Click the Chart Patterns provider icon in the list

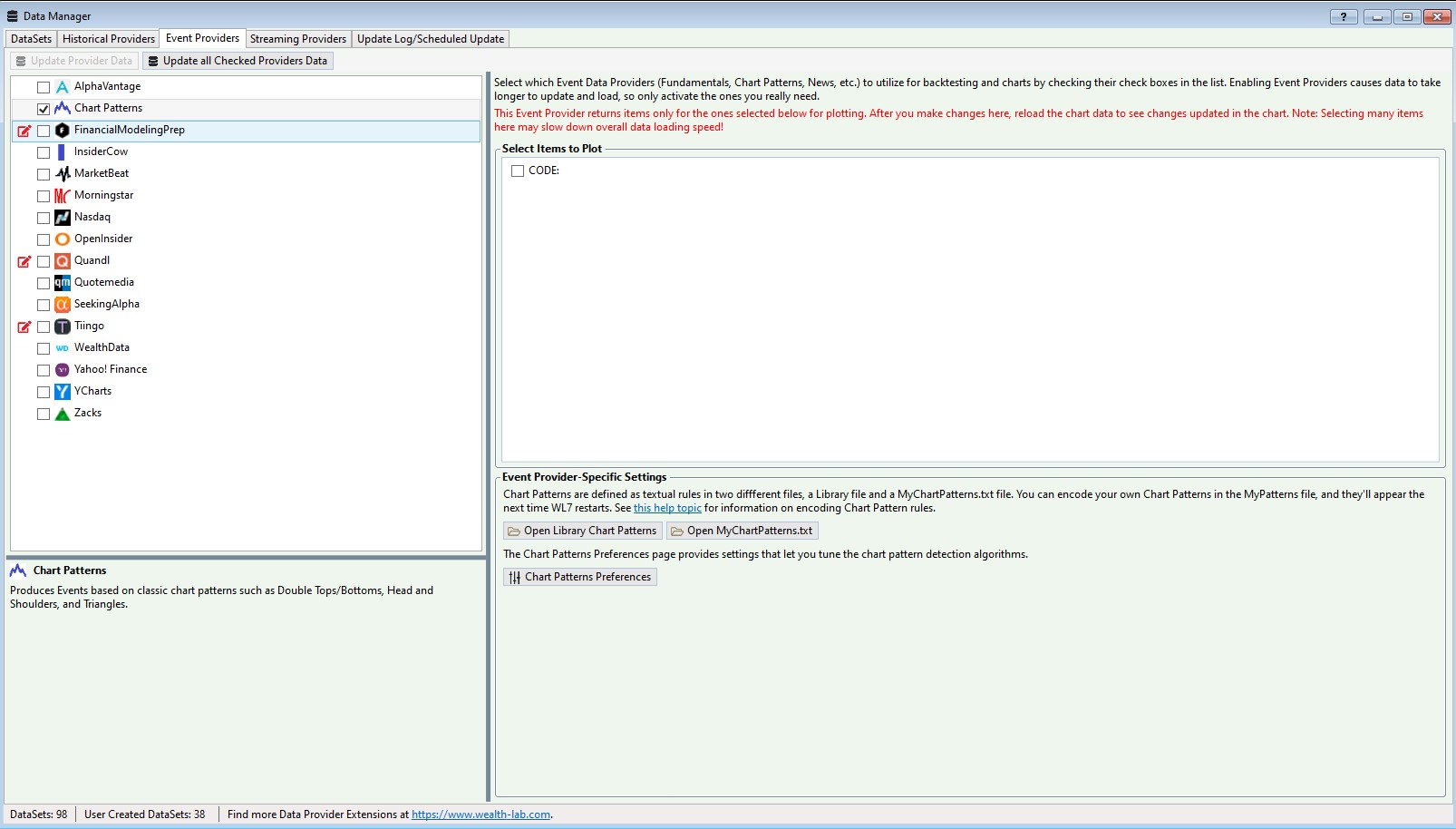63,109
